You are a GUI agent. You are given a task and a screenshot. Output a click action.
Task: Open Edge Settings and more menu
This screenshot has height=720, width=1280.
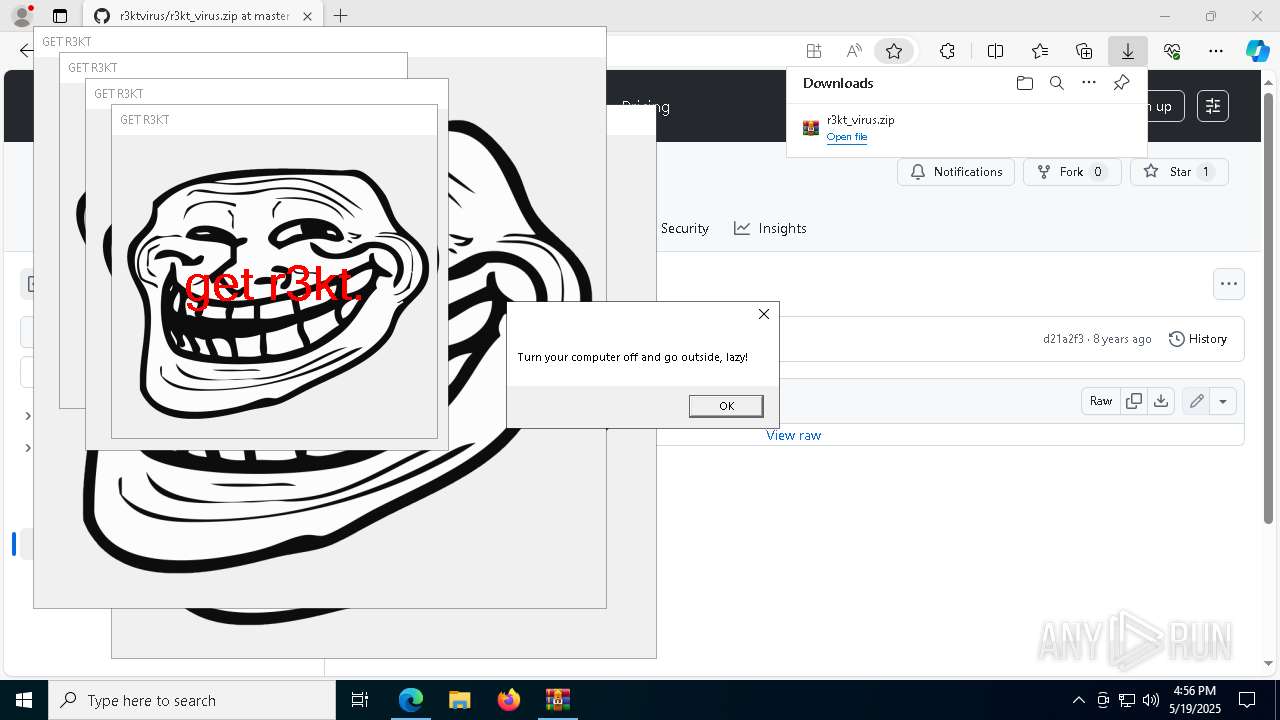1216,51
